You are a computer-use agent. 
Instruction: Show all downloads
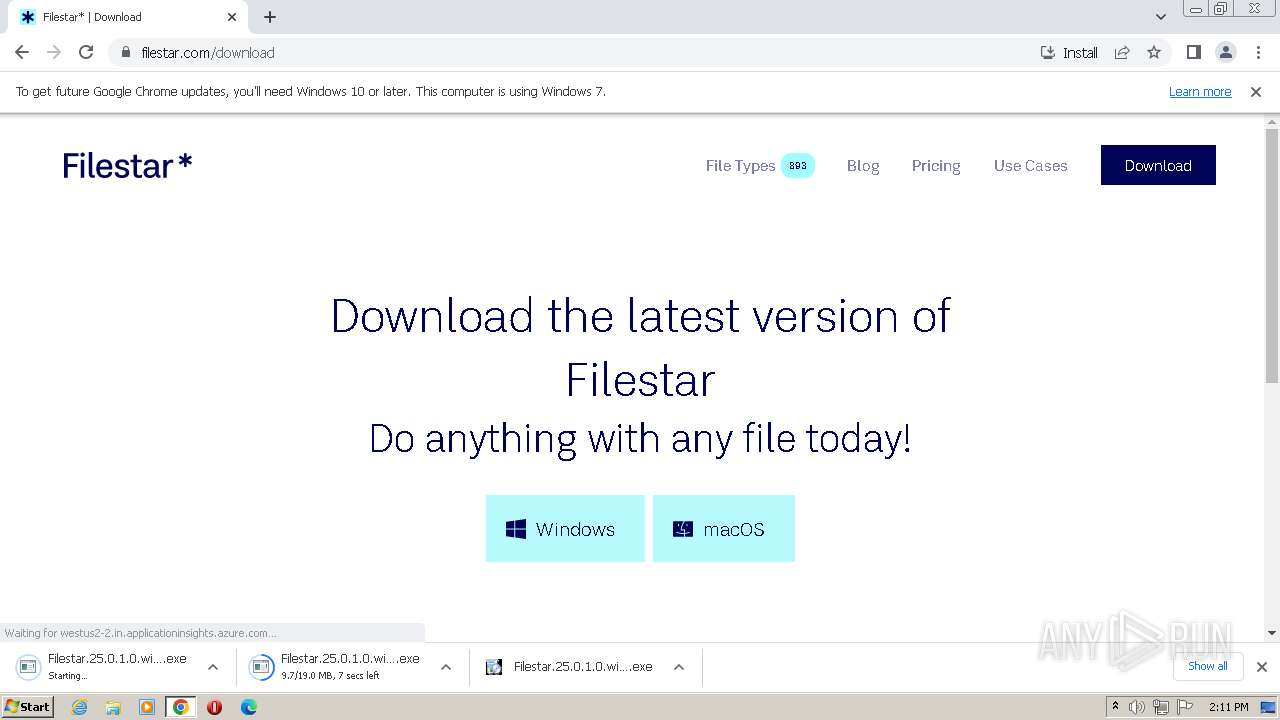click(x=1208, y=666)
